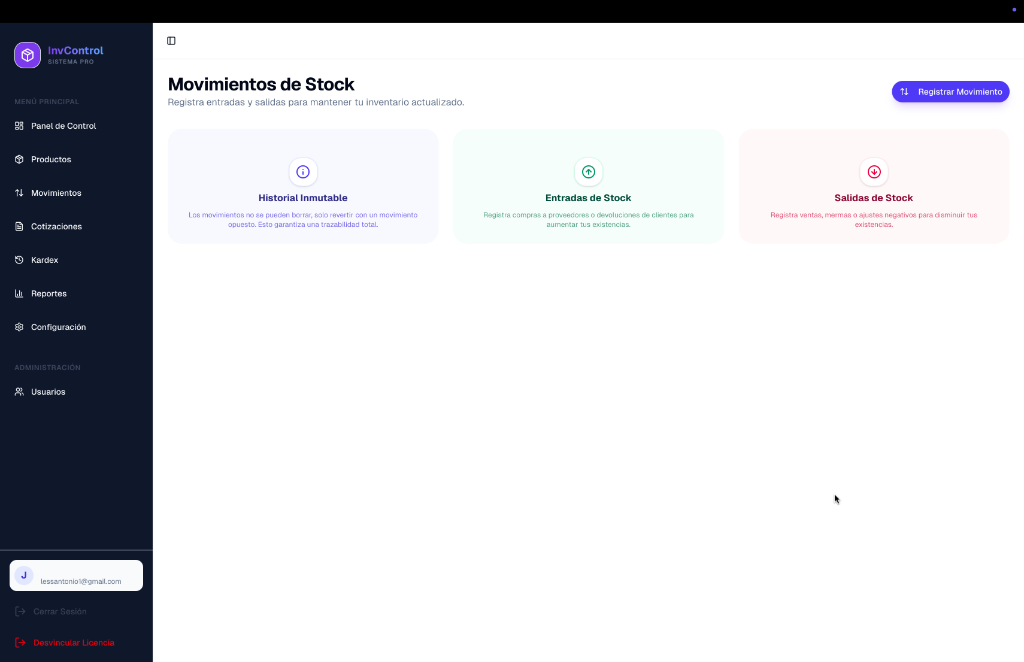Click the Salidas de Stock down-arrow icon

[x=874, y=172]
